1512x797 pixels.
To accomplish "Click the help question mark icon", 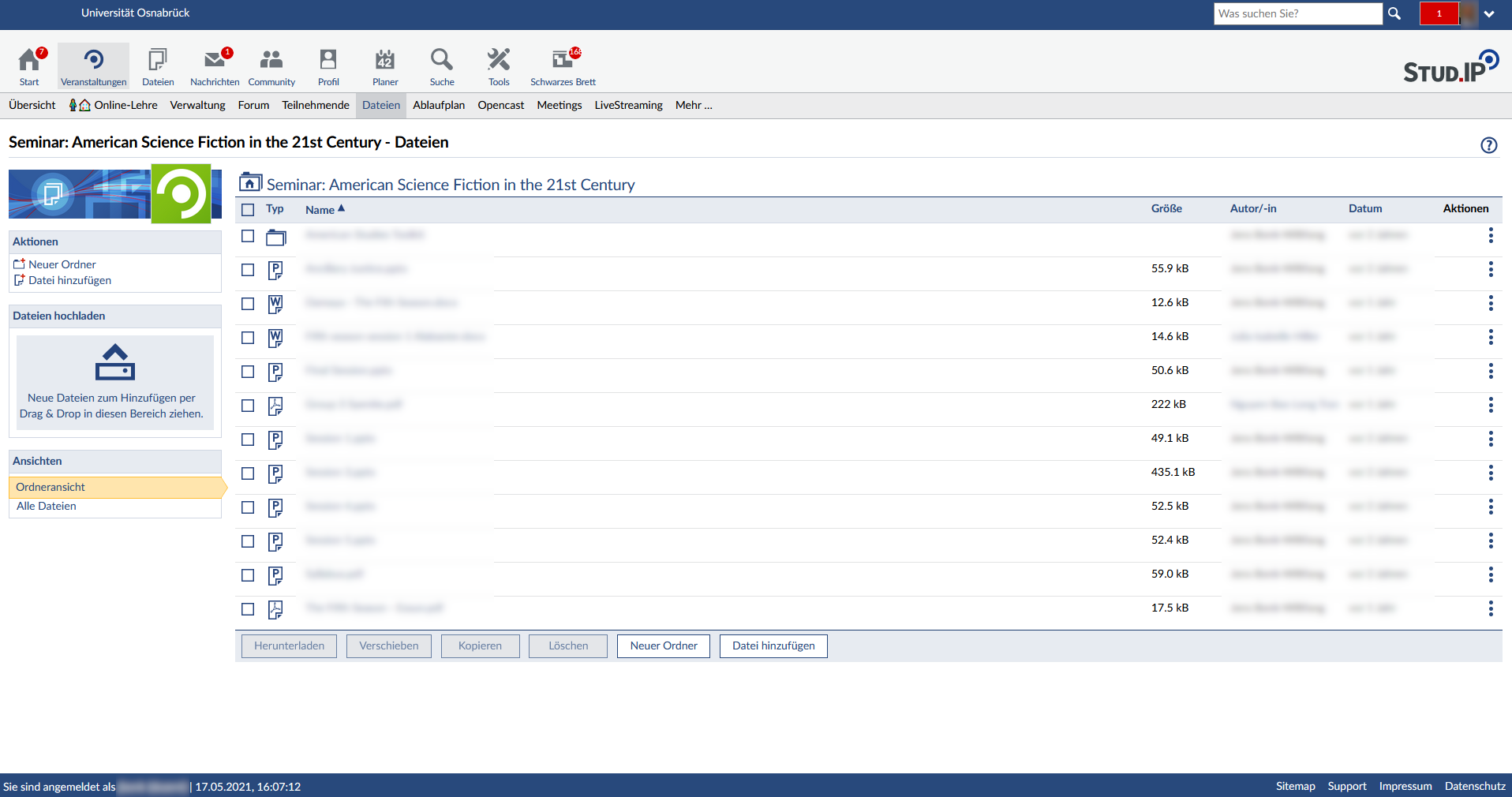I will 1488,145.
